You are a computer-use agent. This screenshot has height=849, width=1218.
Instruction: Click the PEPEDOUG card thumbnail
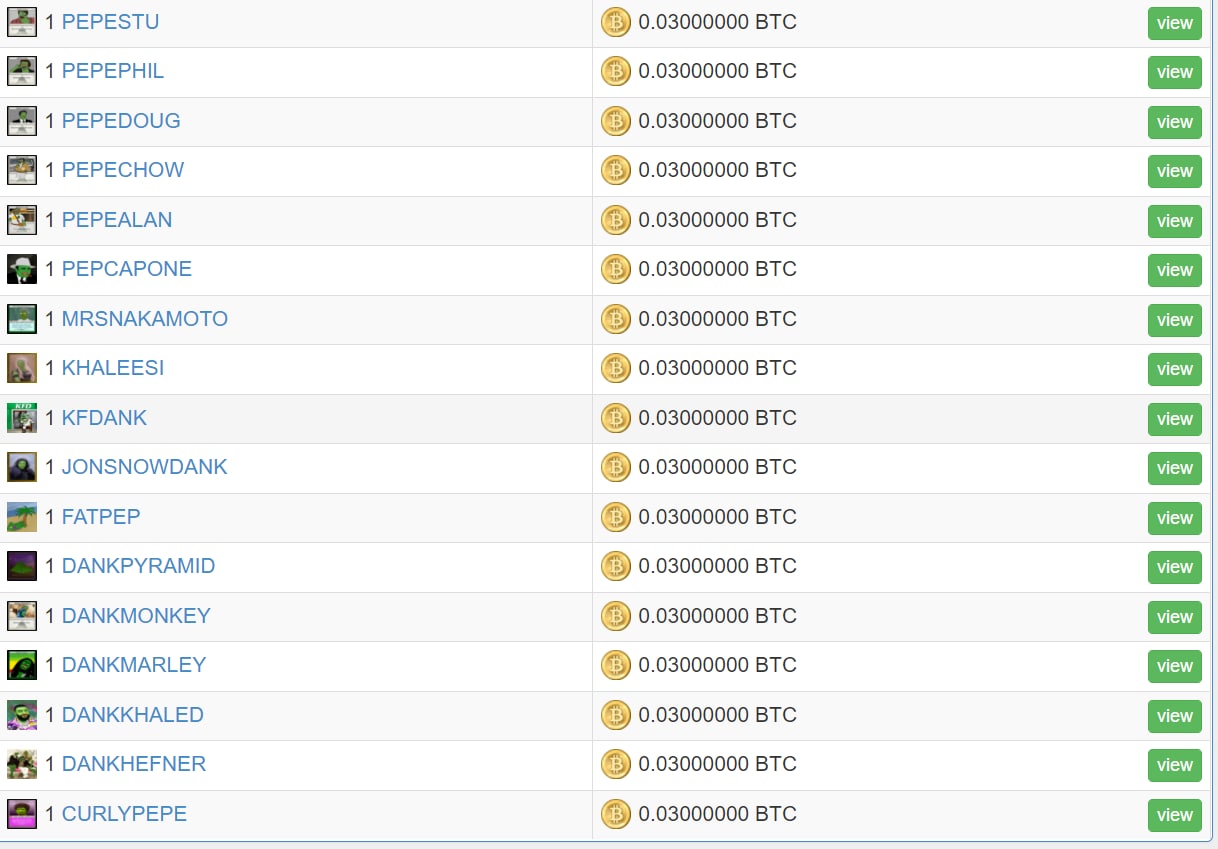coord(22,121)
